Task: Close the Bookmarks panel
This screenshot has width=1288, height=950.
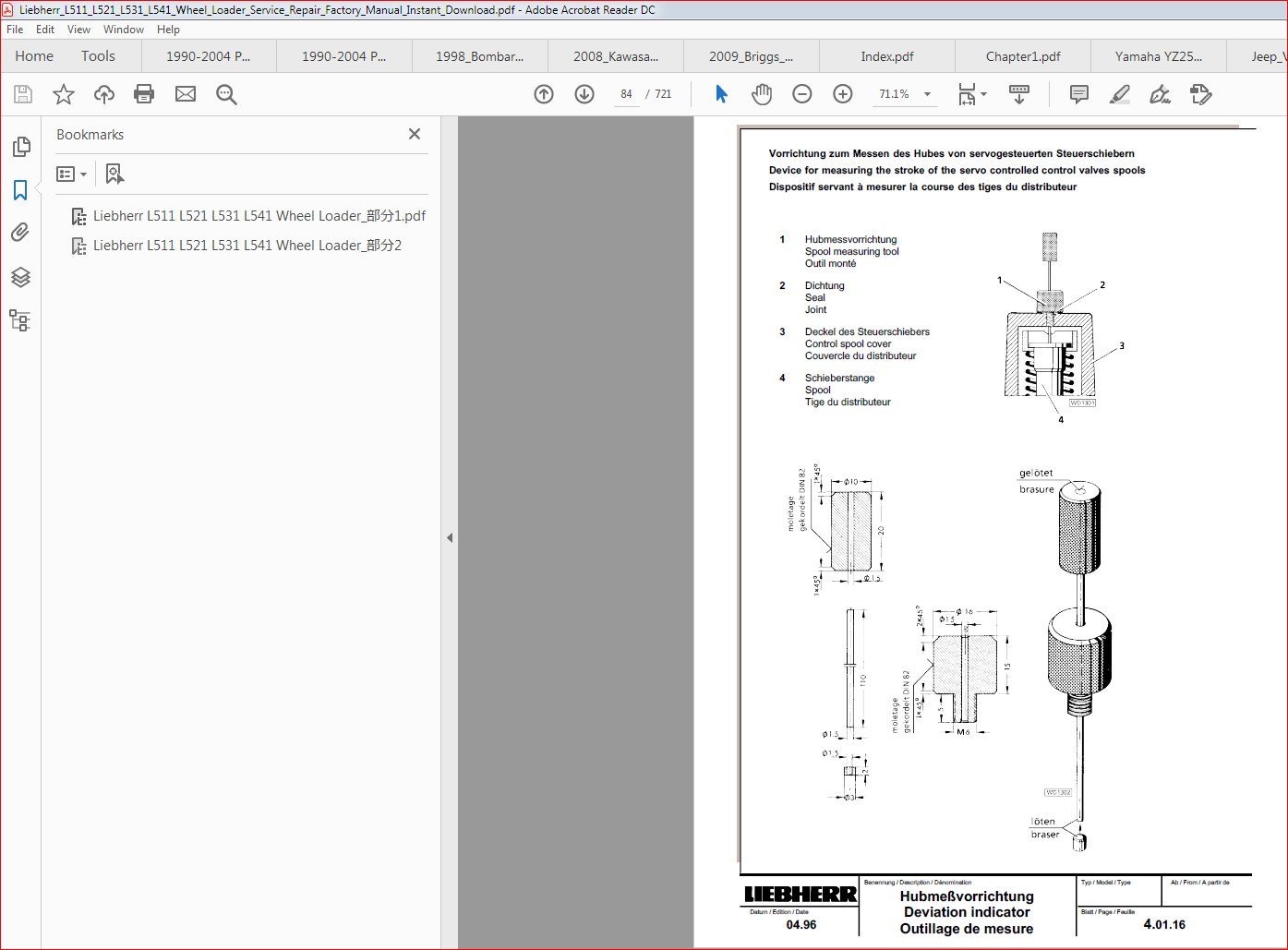Action: [x=415, y=134]
